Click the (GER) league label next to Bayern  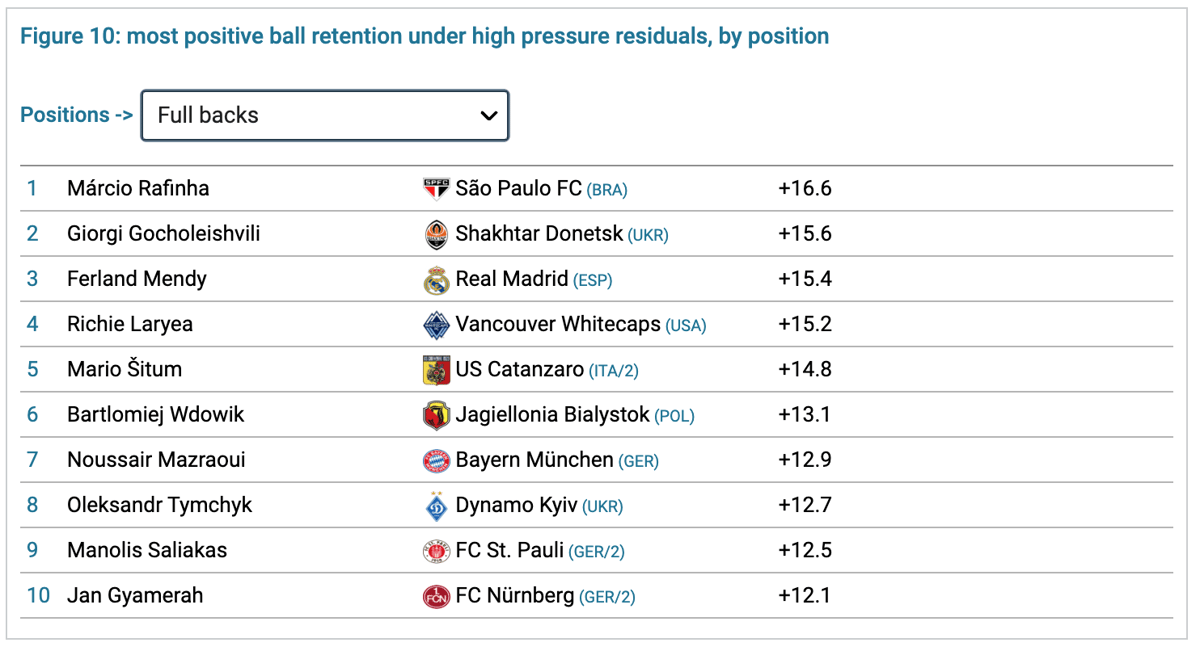(x=639, y=462)
